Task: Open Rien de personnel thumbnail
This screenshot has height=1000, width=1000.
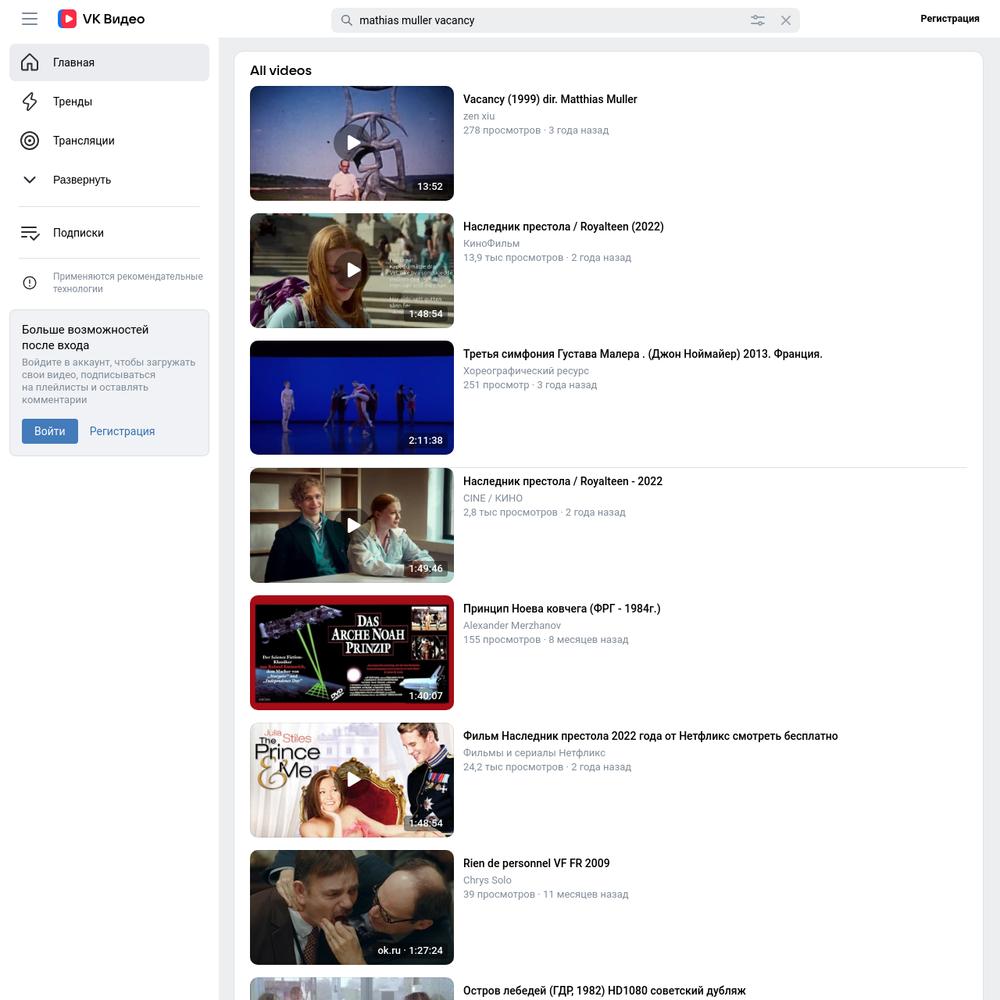Action: 352,907
